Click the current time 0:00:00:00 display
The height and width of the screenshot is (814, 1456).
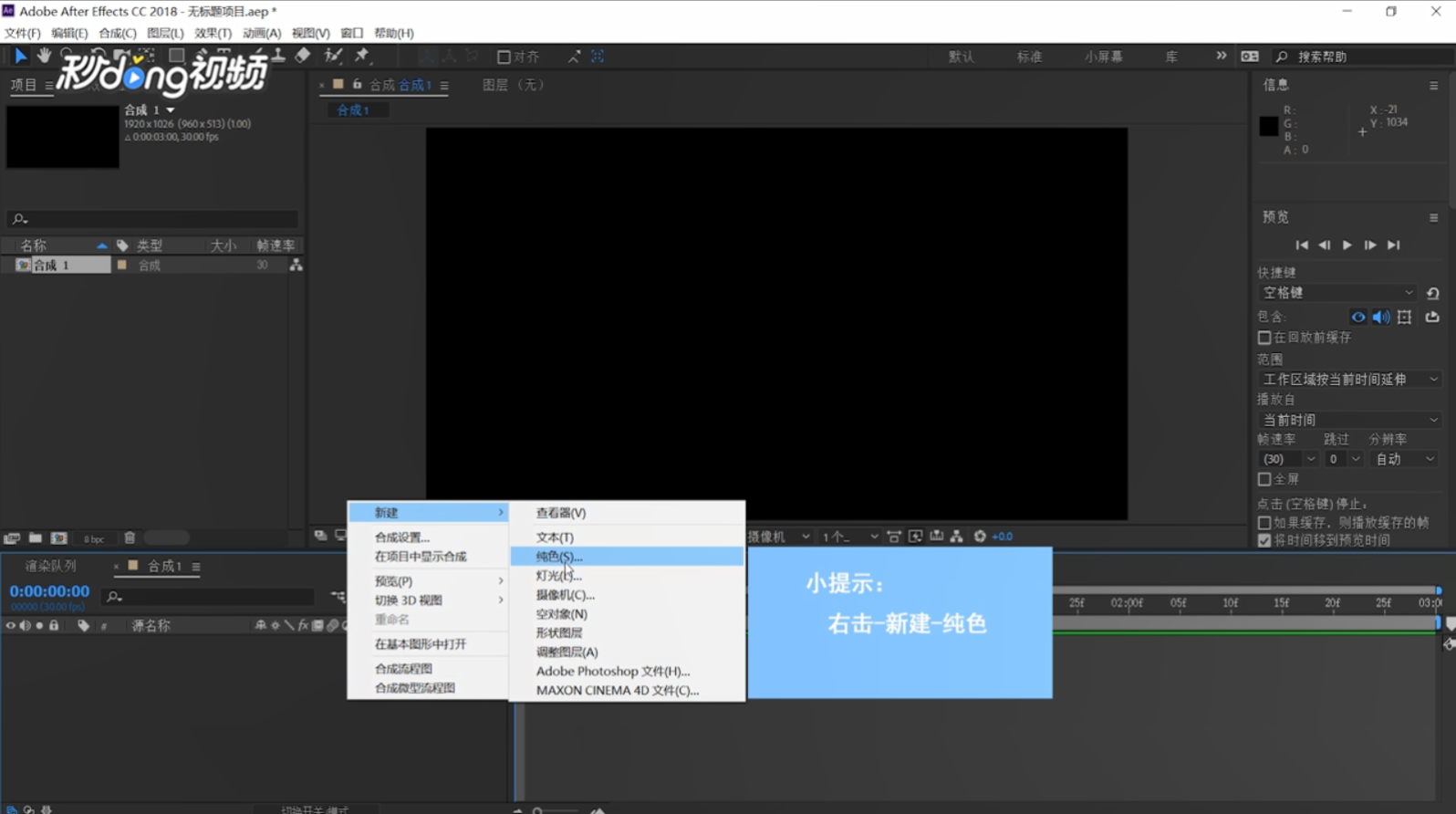(x=49, y=591)
